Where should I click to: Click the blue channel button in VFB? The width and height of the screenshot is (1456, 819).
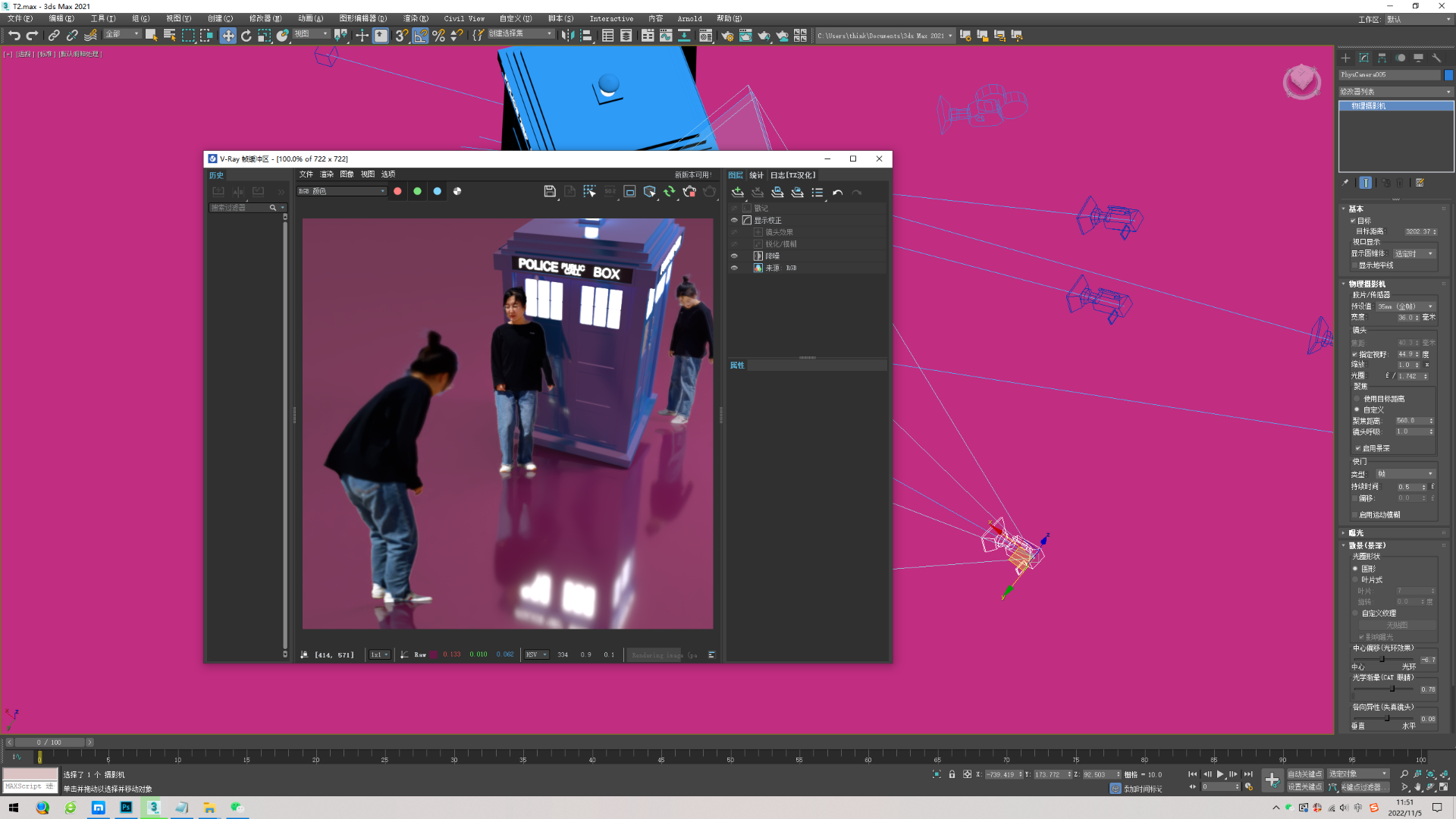(437, 191)
